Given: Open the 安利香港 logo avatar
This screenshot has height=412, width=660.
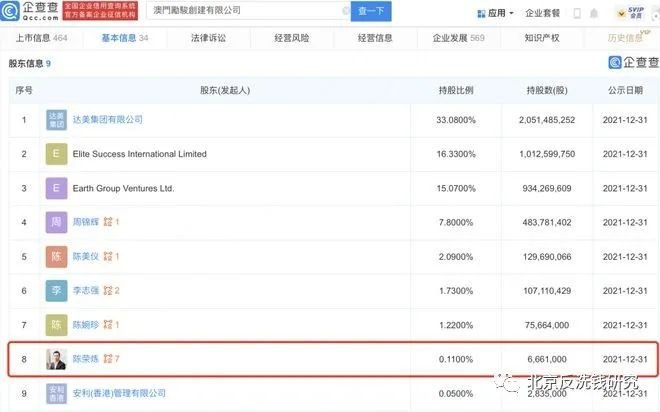Looking at the screenshot, I should pyautogui.click(x=56, y=393).
